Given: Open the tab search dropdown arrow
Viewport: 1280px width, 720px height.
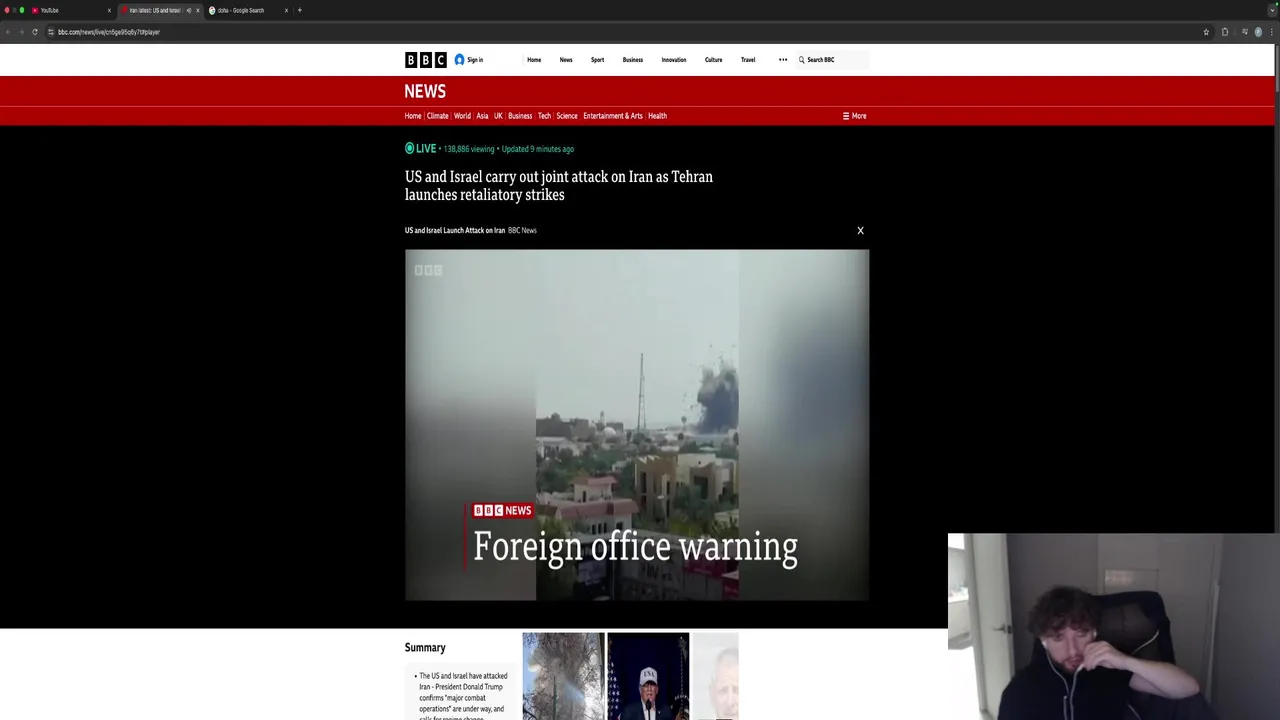Looking at the screenshot, I should 1272,10.
